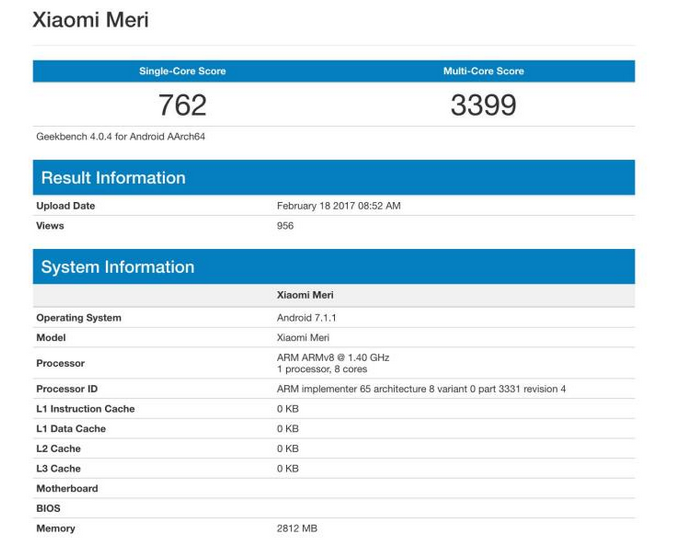Select the L2 Cache 0 KB value
The height and width of the screenshot is (550, 695).
pyautogui.click(x=288, y=449)
